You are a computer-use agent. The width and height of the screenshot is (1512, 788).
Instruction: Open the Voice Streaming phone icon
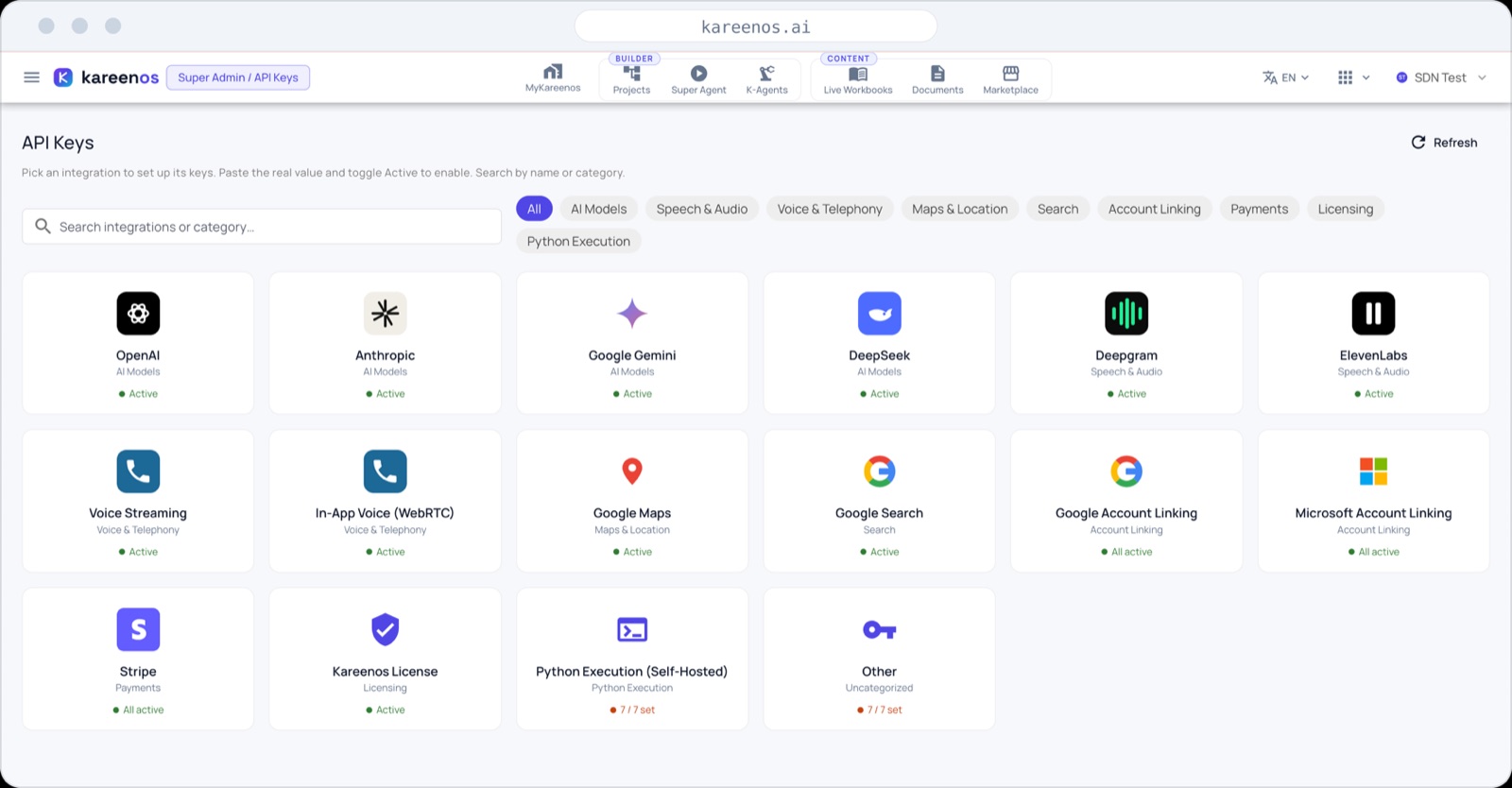click(138, 471)
